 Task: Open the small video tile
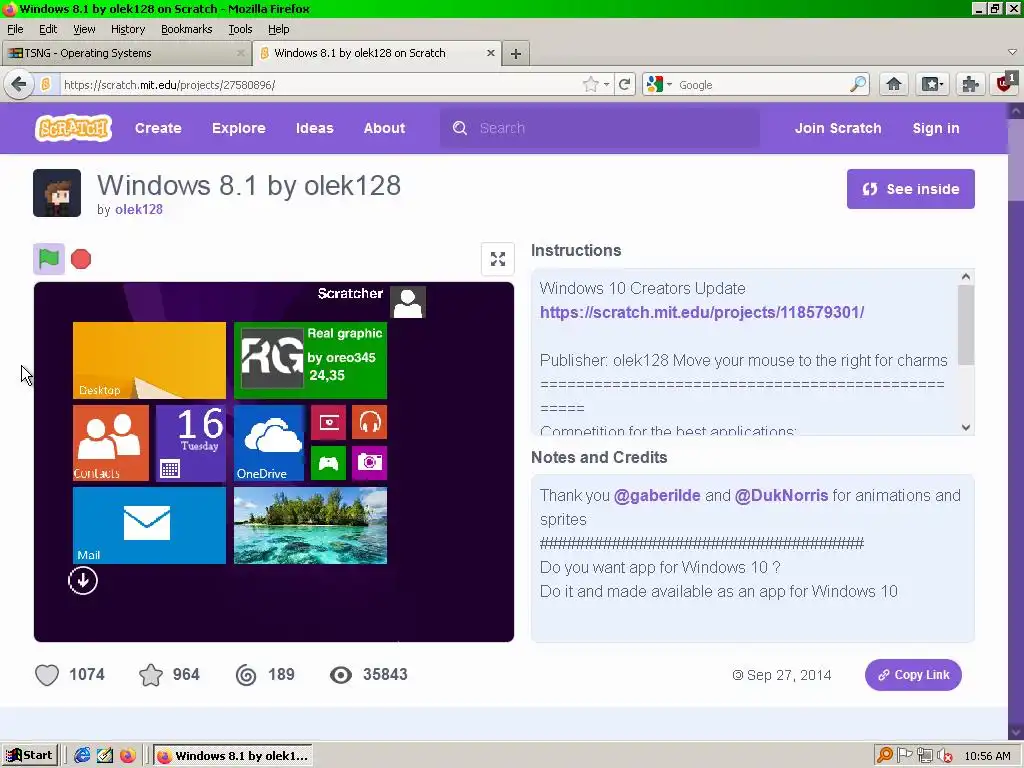pyautogui.click(x=328, y=423)
